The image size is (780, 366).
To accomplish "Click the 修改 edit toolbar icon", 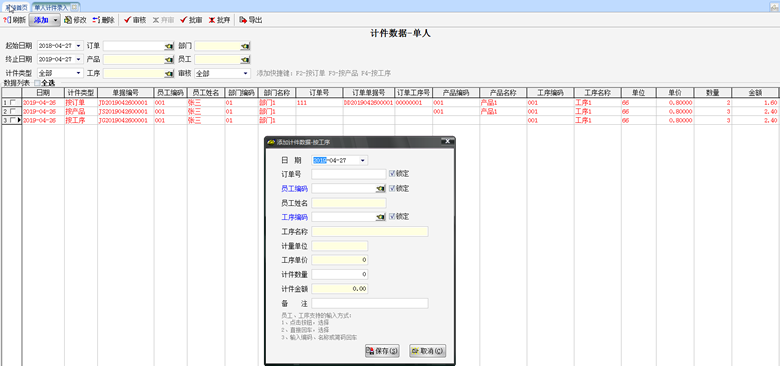I will 68,20.
